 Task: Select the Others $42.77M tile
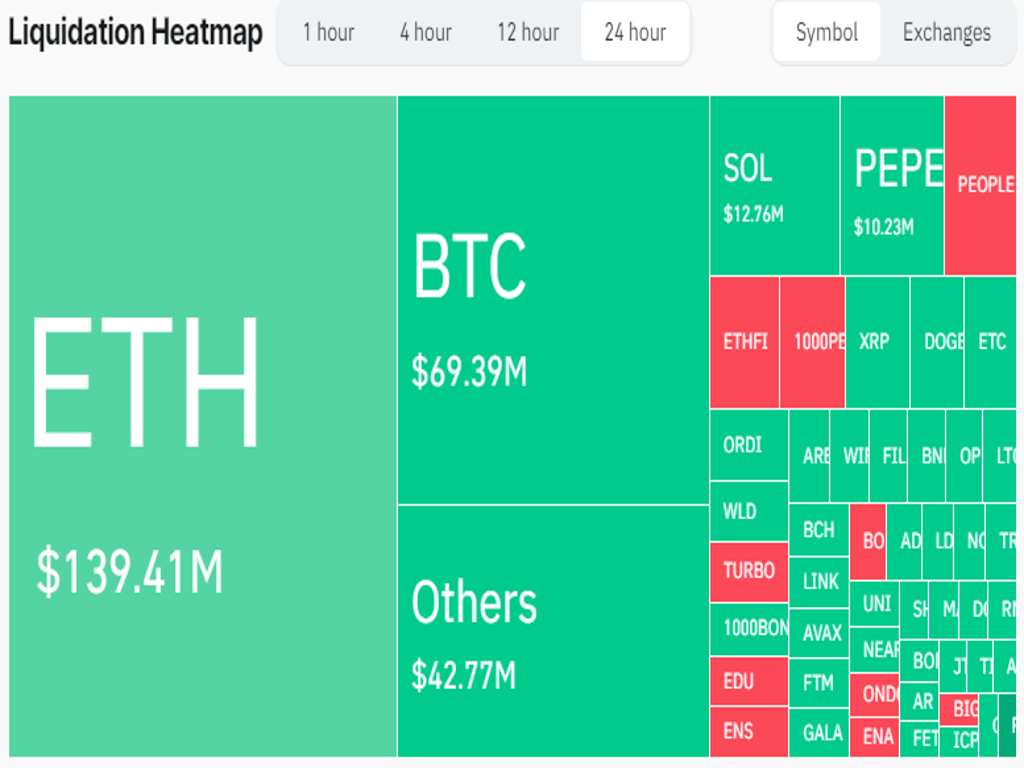pos(553,630)
